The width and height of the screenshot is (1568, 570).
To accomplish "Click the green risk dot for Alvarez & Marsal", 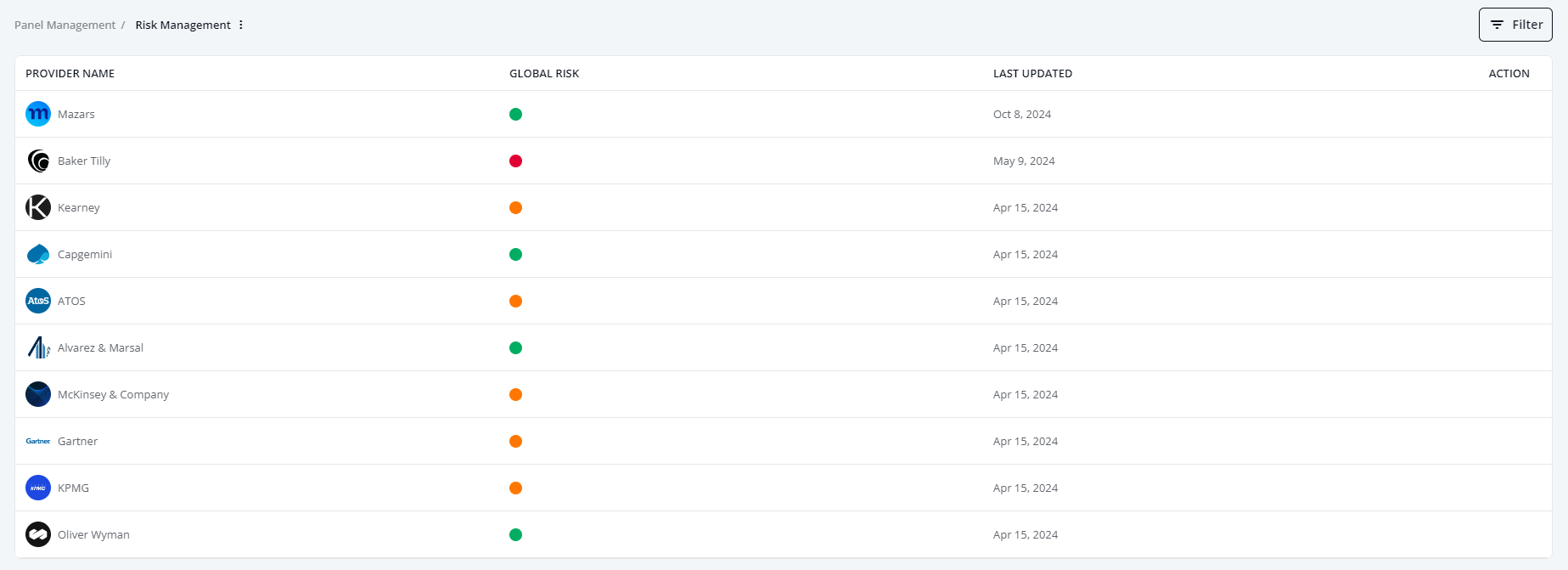I will pos(515,347).
